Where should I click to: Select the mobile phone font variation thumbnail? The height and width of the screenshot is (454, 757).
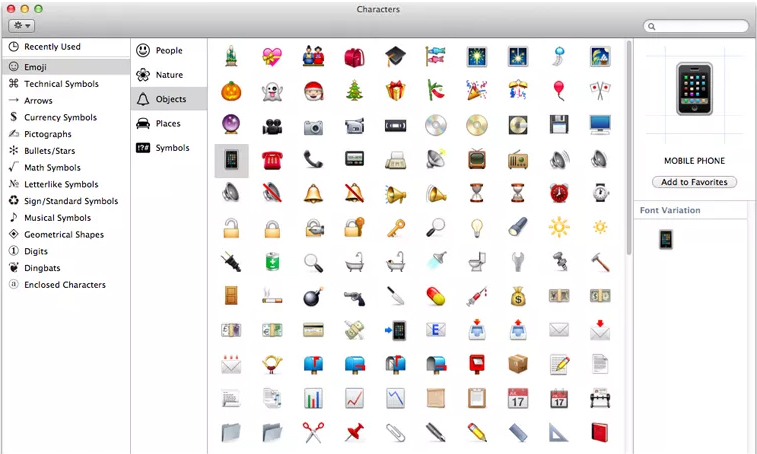click(x=666, y=240)
